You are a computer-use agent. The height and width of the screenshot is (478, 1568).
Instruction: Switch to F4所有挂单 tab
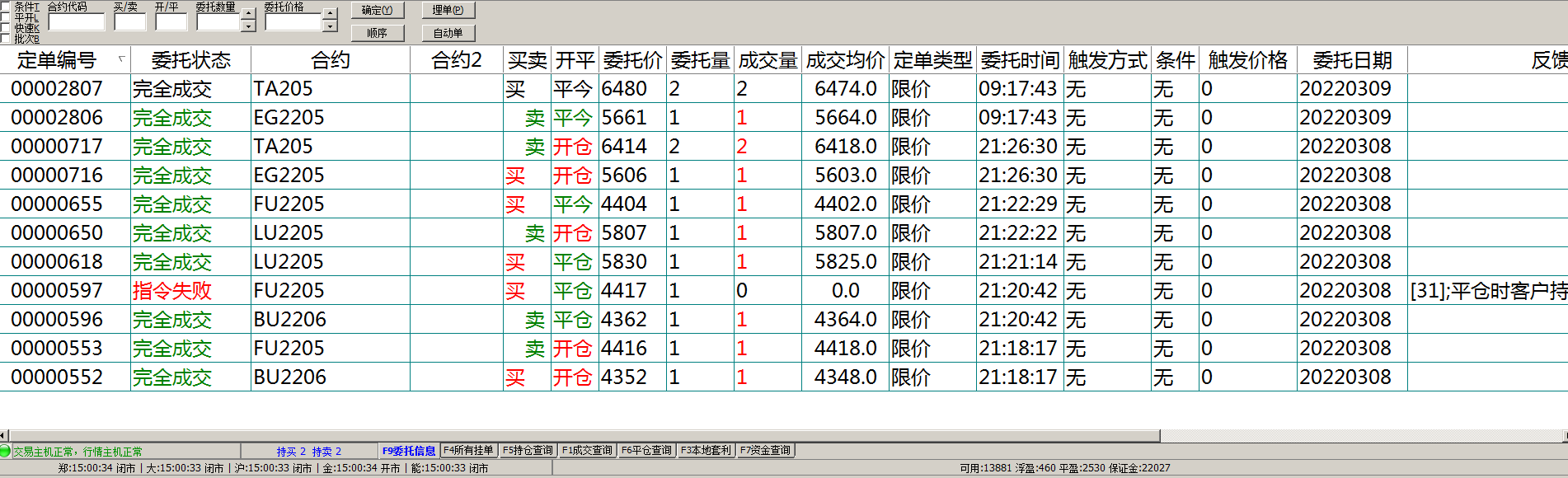468,450
